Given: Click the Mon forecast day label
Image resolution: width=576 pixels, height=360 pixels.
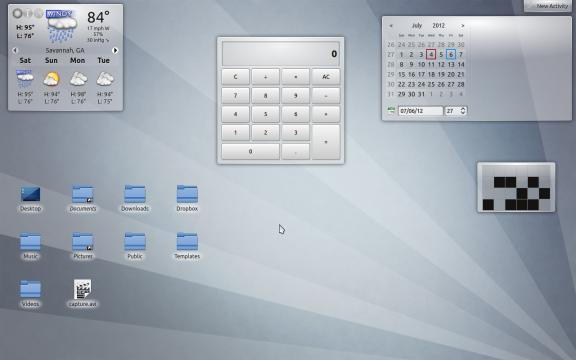Looking at the screenshot, I should click(x=78, y=60).
